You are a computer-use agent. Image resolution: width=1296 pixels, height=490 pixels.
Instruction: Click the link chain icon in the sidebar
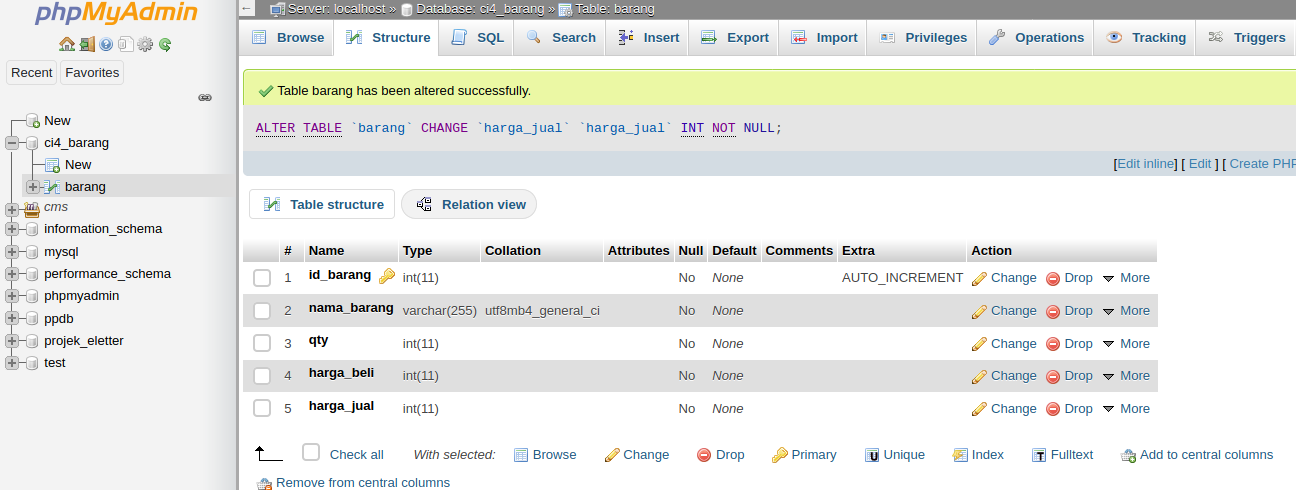click(205, 97)
